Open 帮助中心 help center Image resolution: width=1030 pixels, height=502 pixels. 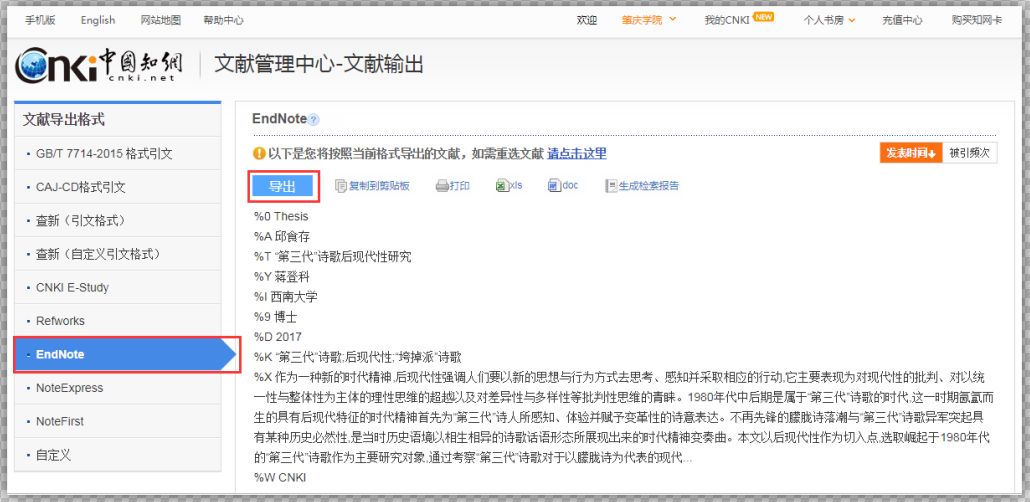[x=223, y=20]
